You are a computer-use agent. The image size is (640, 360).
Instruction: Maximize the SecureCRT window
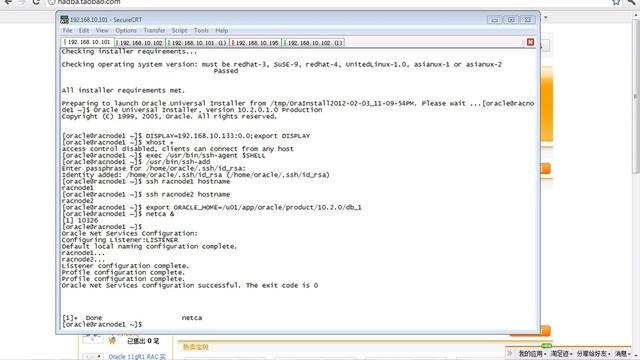511,20
